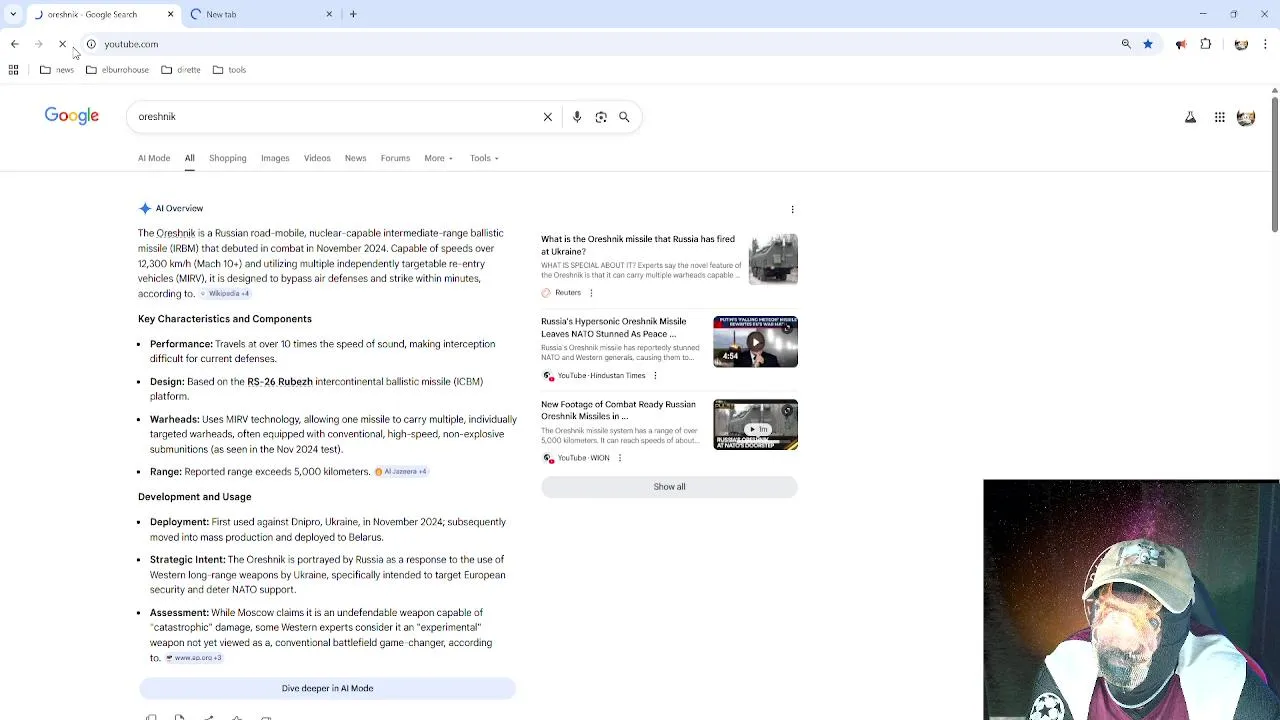Open the apps grid in bookmarks bar
This screenshot has width=1280, height=720.
coord(13,70)
